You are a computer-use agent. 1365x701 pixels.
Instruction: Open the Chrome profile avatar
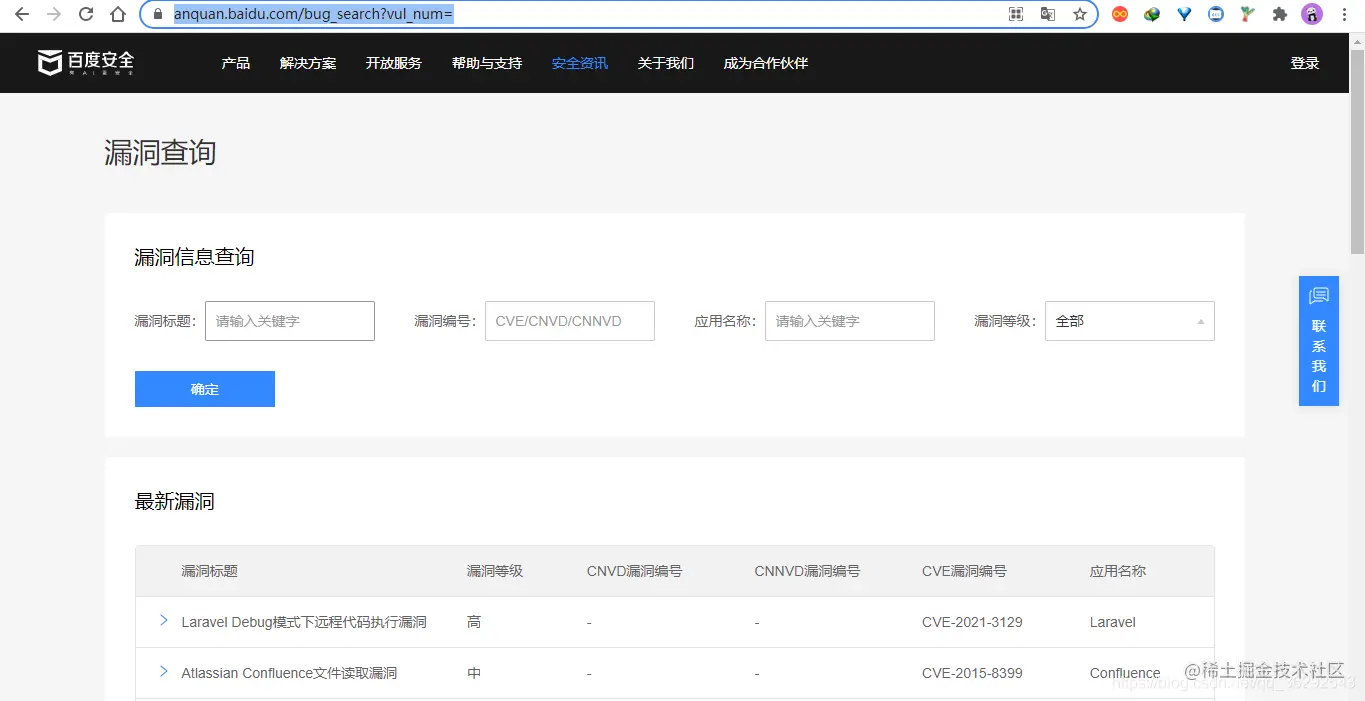pos(1311,14)
